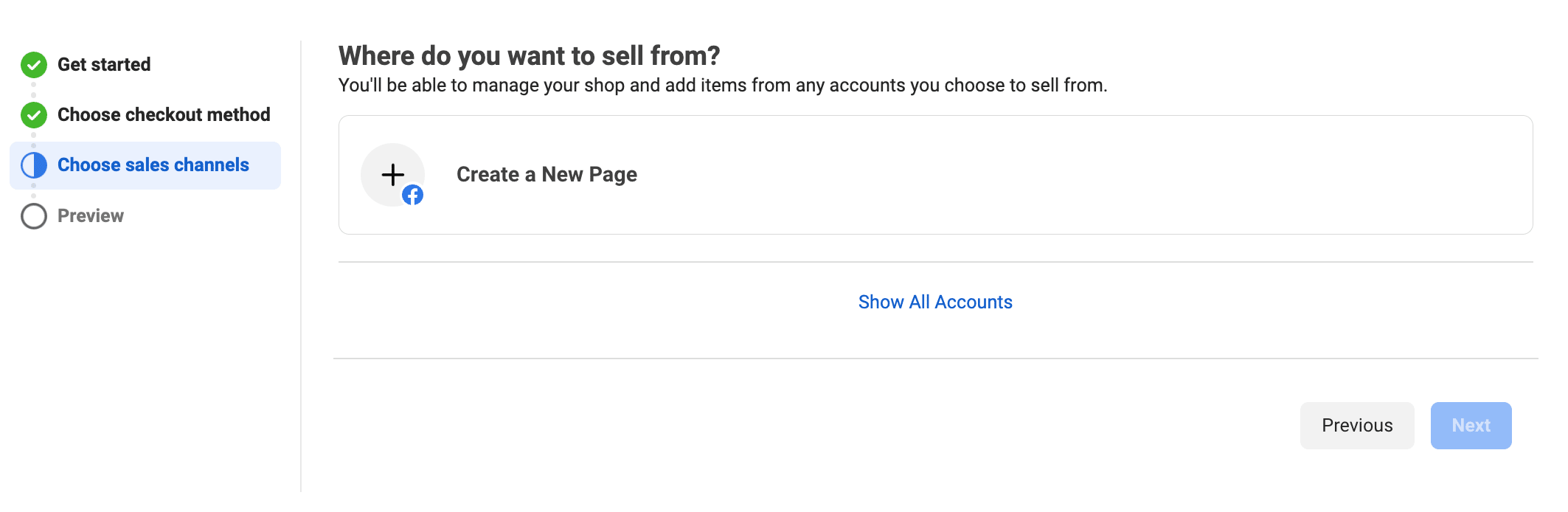Click the Next button

[1471, 426]
